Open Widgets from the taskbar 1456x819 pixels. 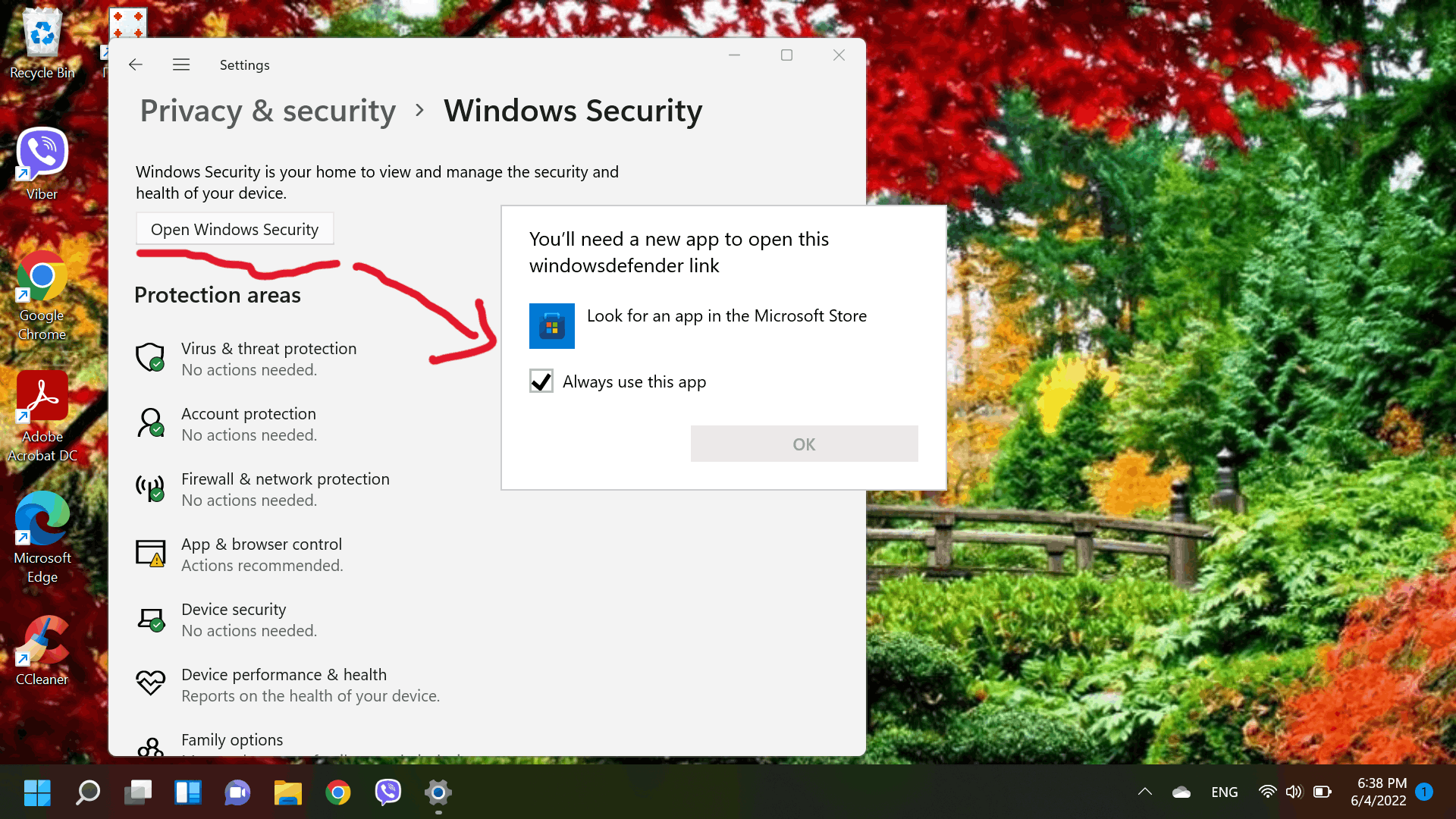click(x=188, y=792)
